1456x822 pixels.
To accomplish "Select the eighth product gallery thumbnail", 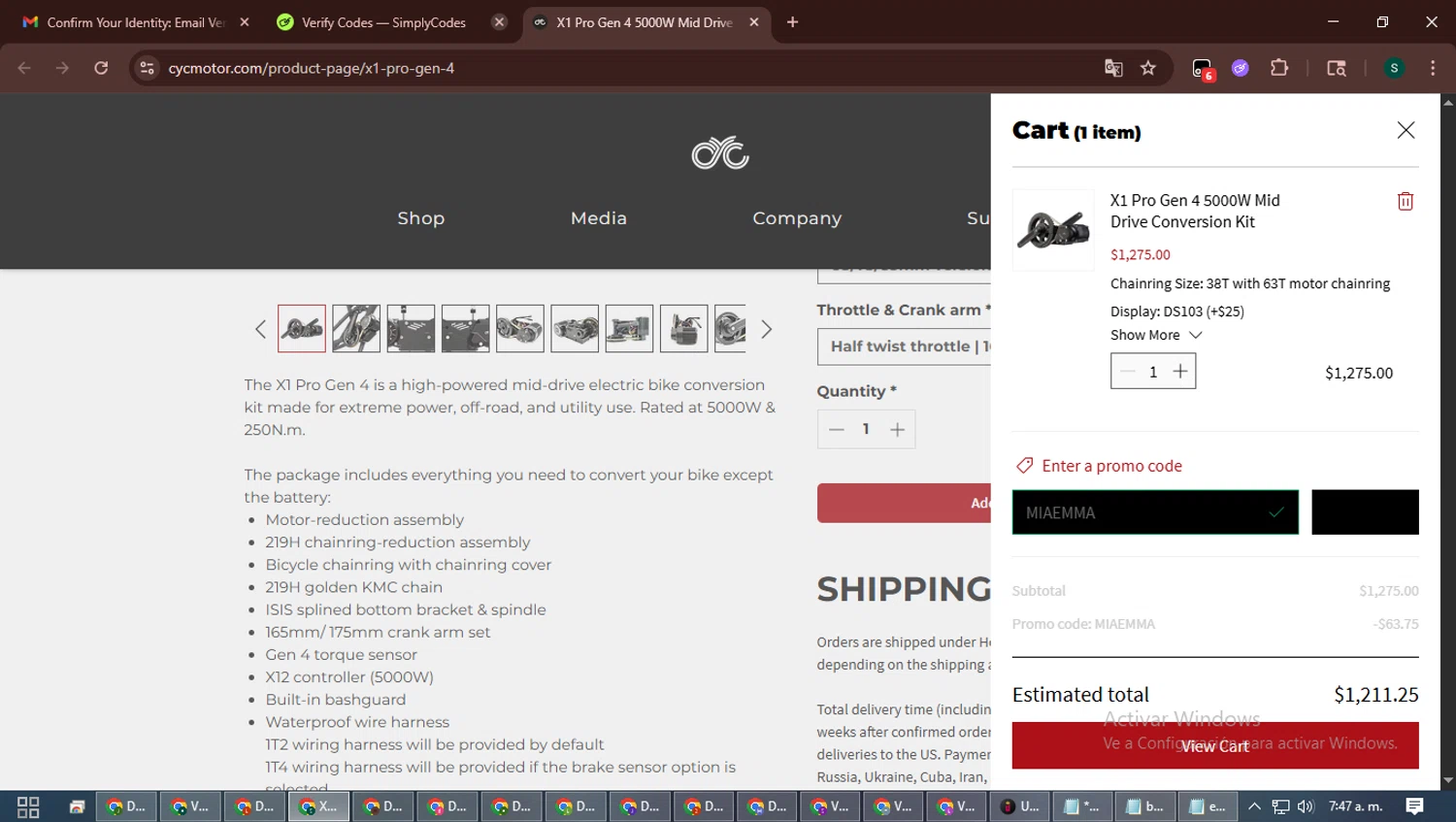I will (683, 328).
